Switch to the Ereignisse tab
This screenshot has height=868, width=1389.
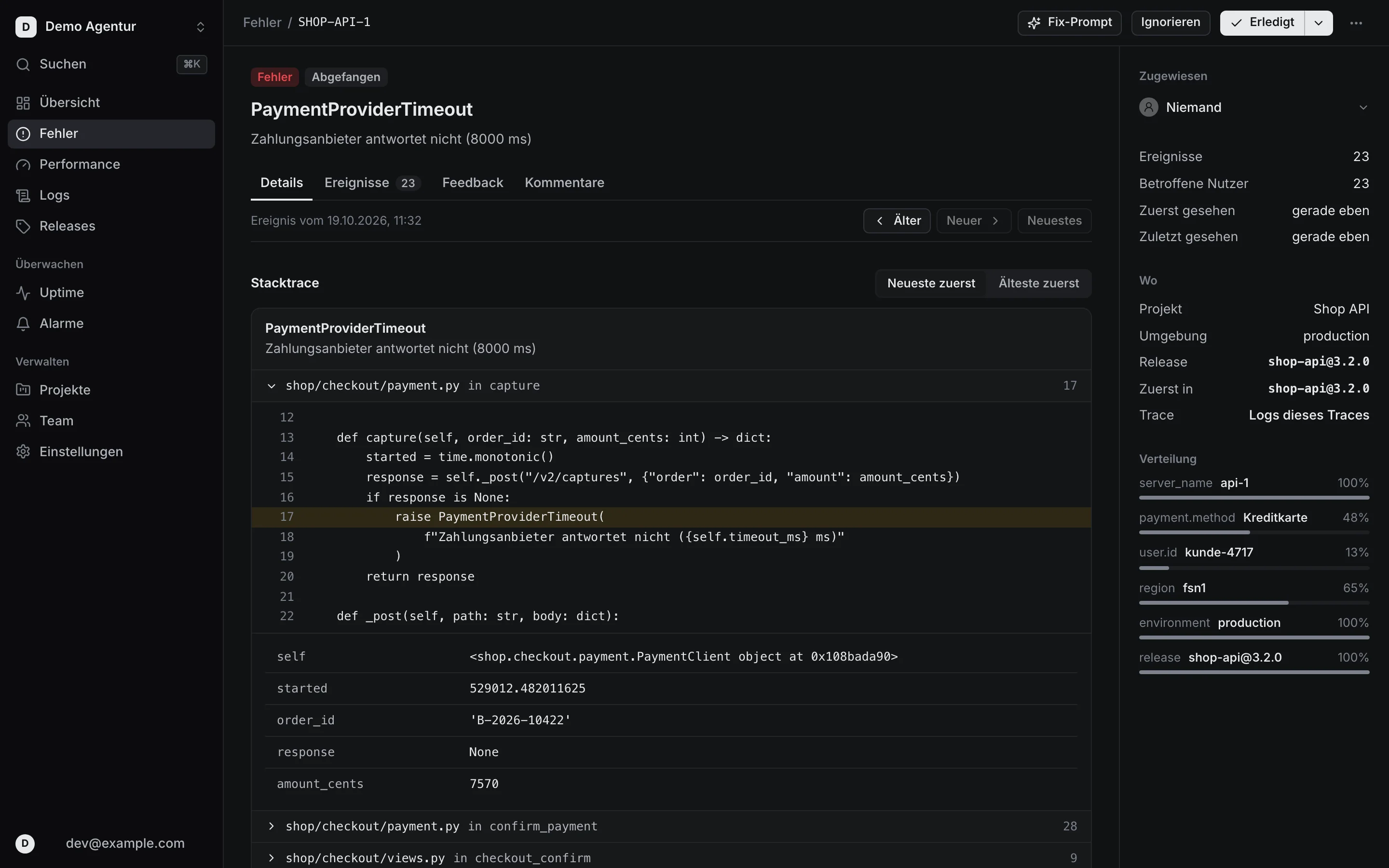pyautogui.click(x=372, y=183)
